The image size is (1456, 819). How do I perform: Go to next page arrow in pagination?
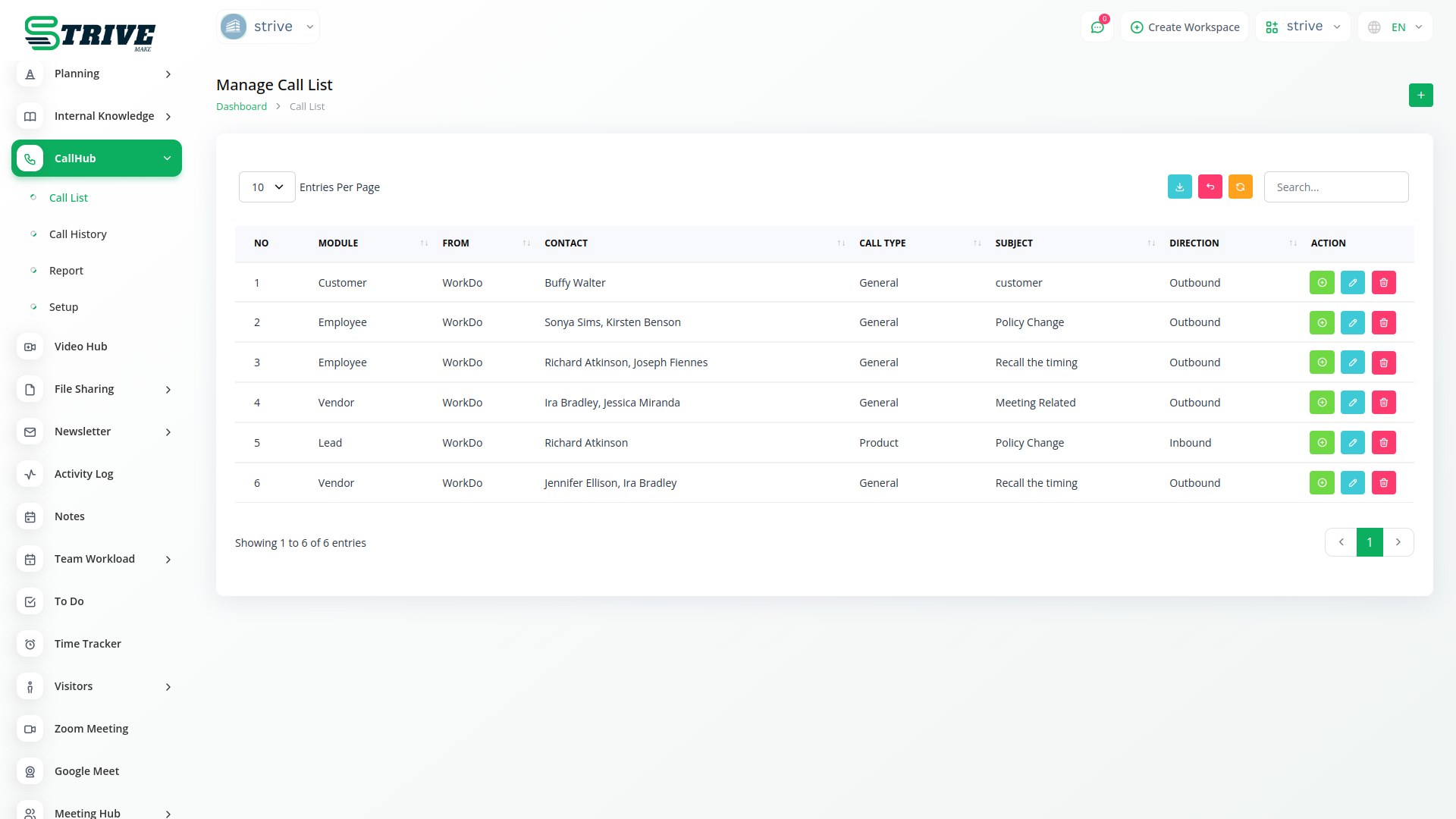[x=1398, y=542]
